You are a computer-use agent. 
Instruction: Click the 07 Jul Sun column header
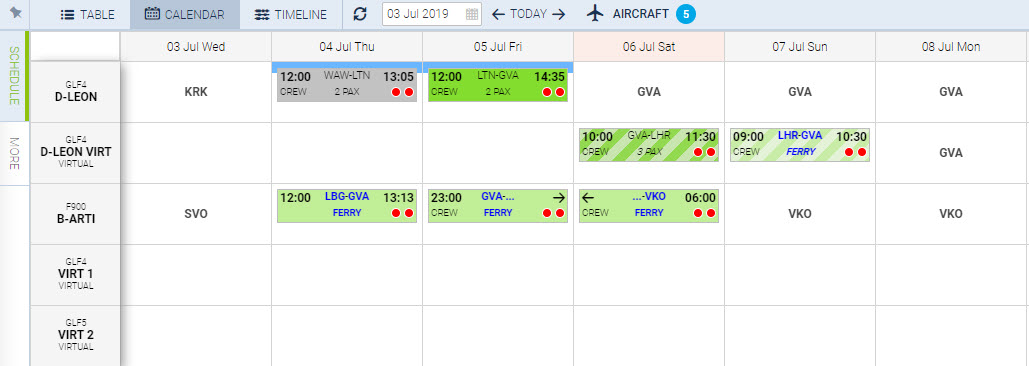coord(800,47)
